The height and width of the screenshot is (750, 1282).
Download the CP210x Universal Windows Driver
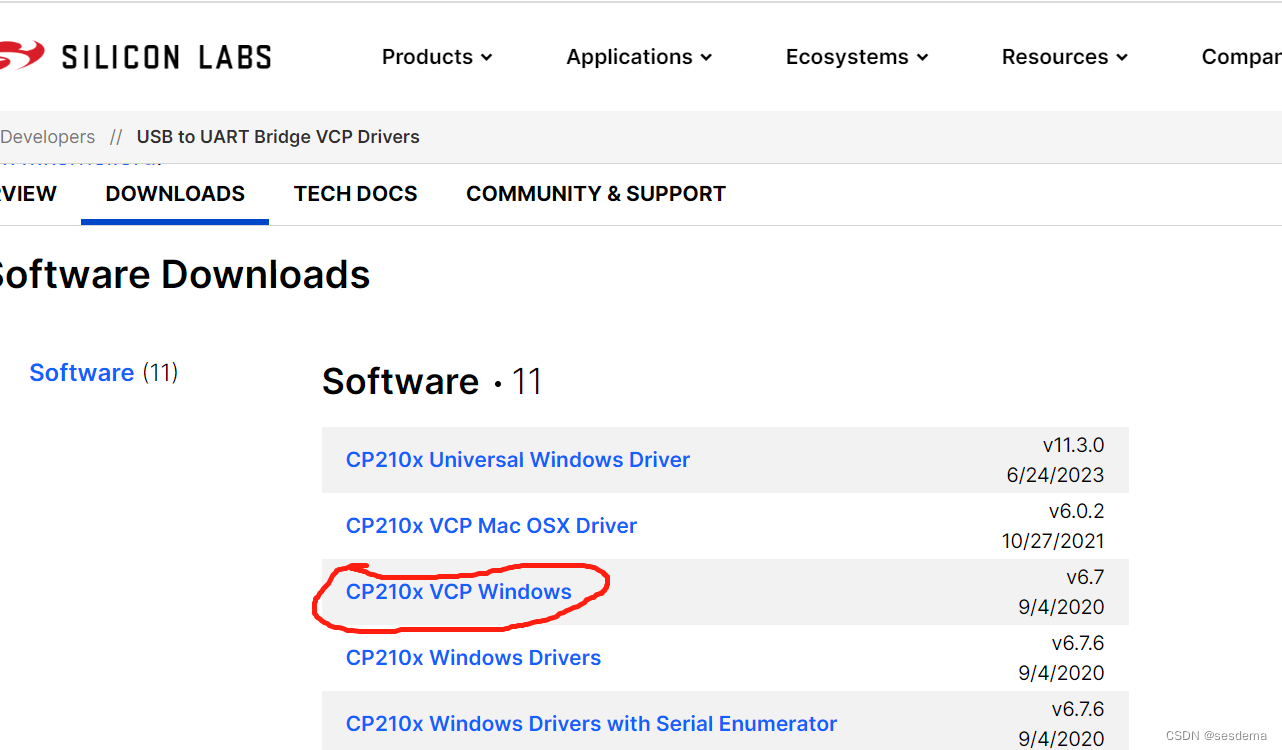[x=518, y=459]
